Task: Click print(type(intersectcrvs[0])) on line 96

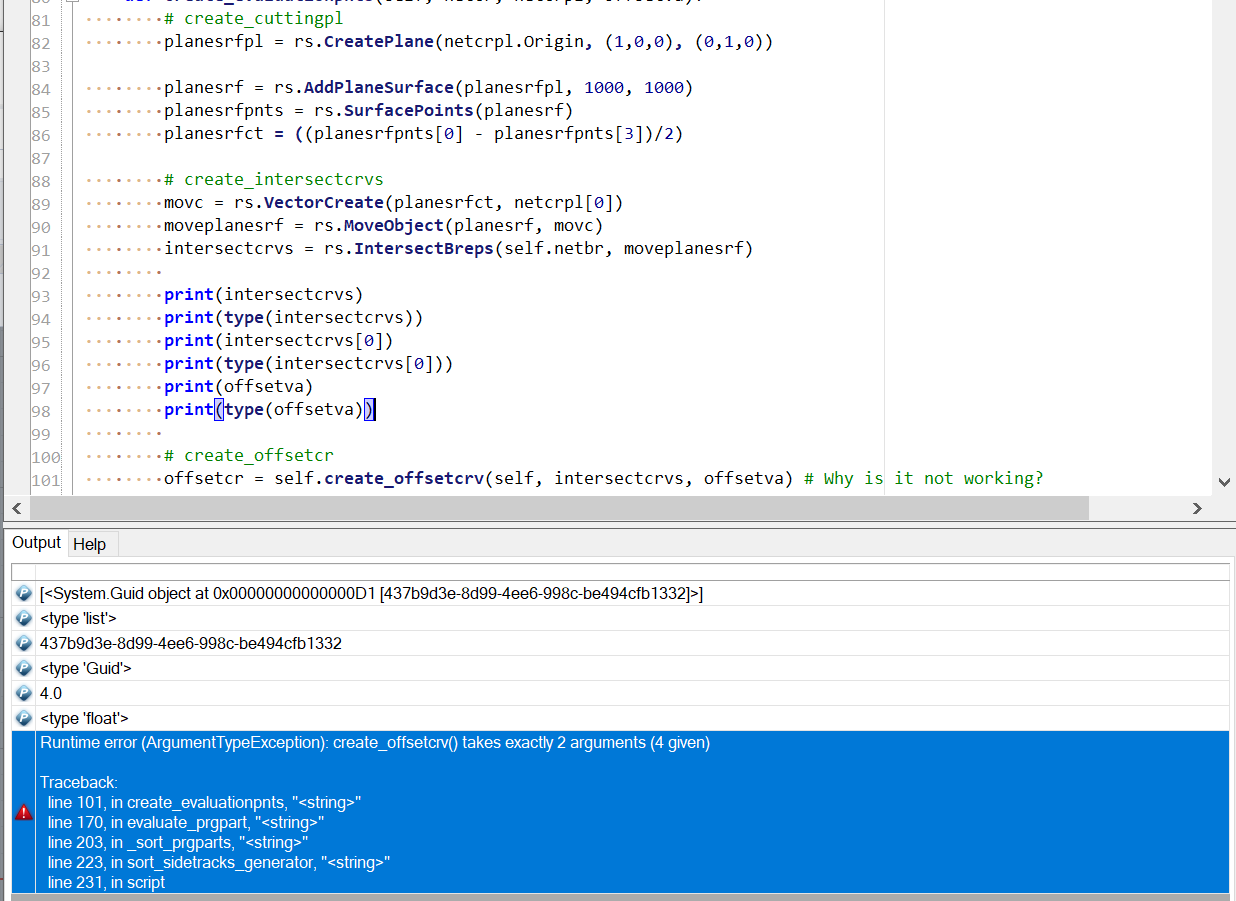Action: coord(309,364)
